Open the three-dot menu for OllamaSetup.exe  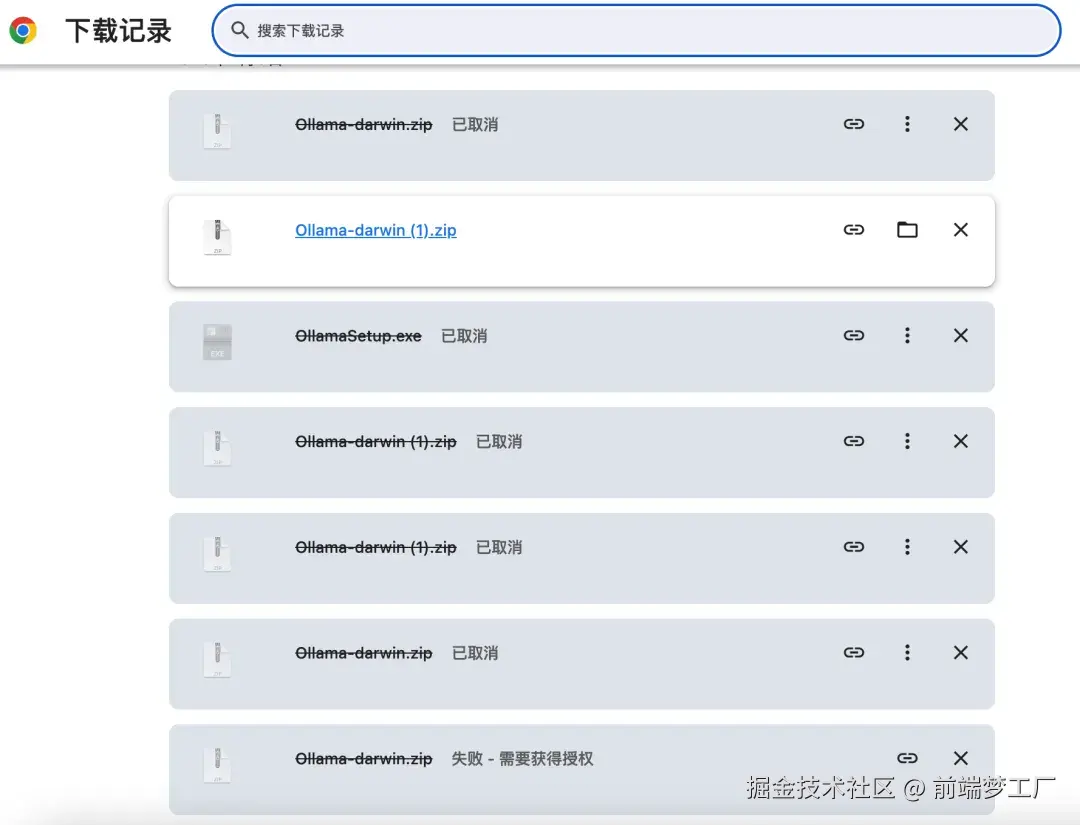click(x=907, y=335)
